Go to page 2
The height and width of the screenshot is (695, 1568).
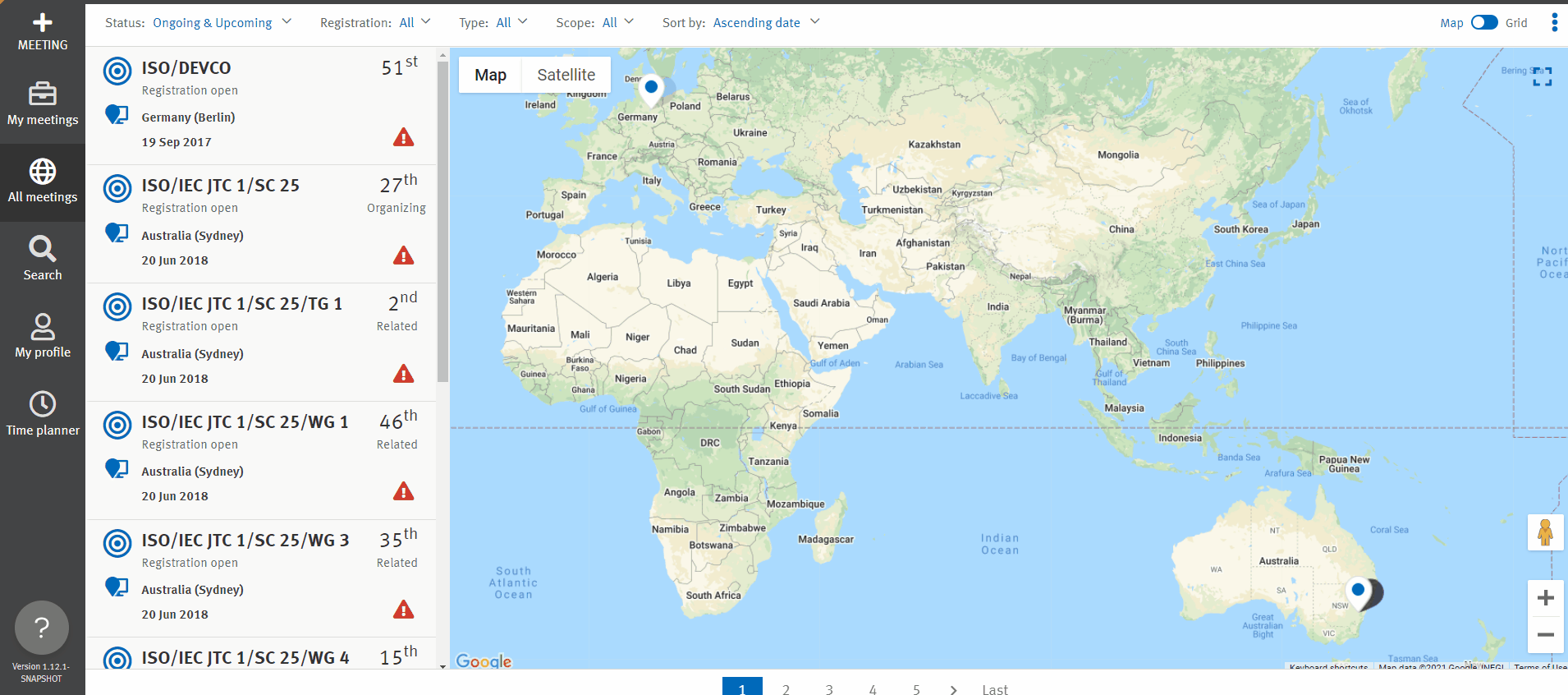click(786, 688)
